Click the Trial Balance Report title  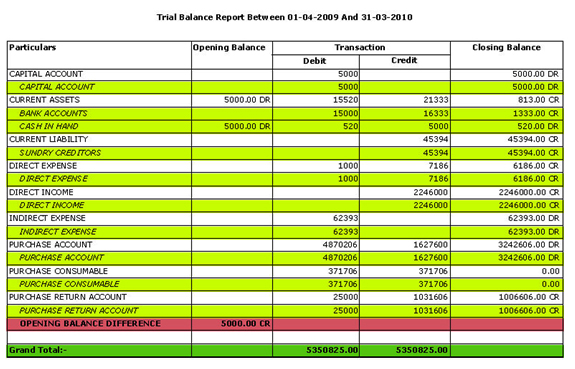pos(285,17)
